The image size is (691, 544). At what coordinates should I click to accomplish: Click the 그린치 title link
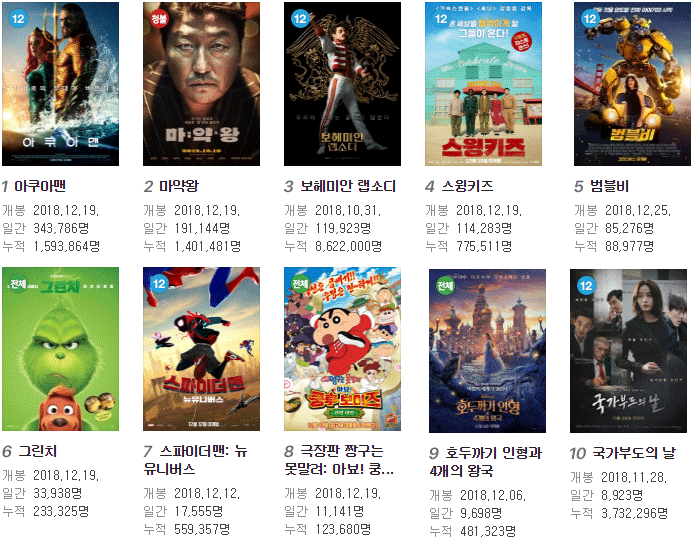point(37,451)
